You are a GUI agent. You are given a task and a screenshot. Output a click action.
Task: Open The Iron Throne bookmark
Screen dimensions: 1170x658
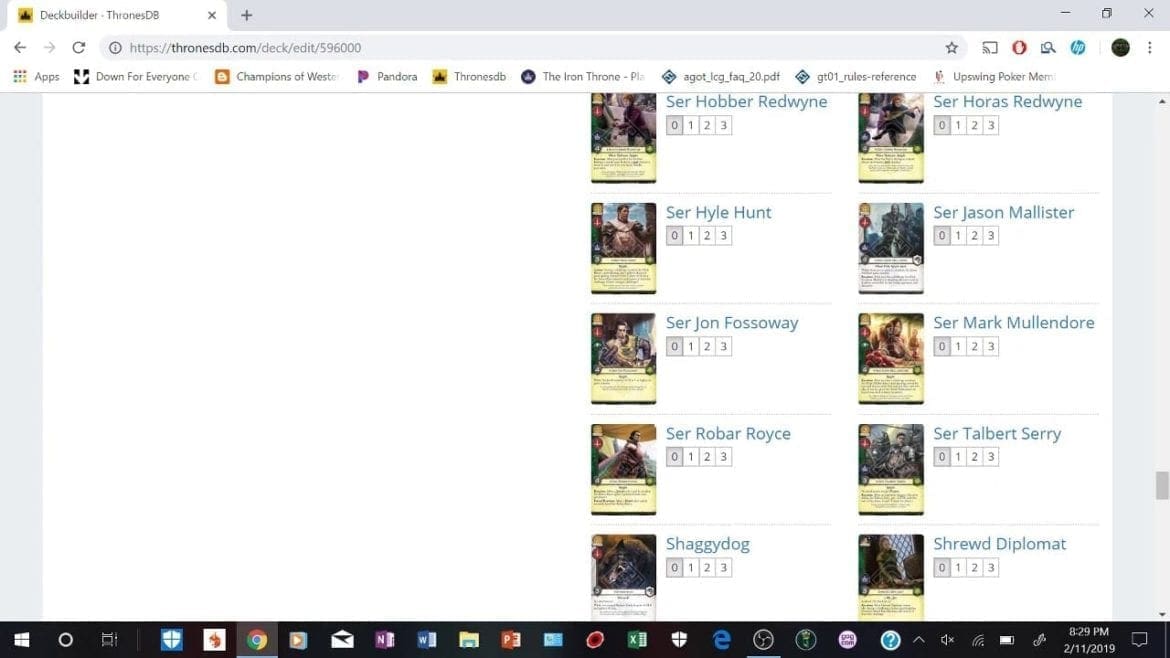583,76
